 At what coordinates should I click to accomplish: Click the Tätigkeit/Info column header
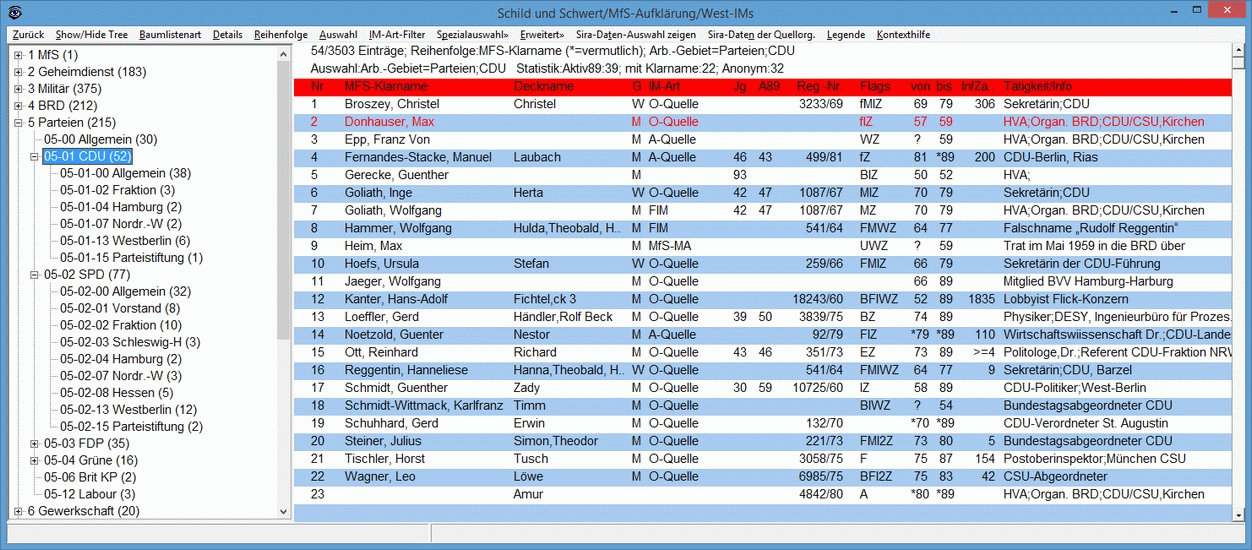(1038, 87)
